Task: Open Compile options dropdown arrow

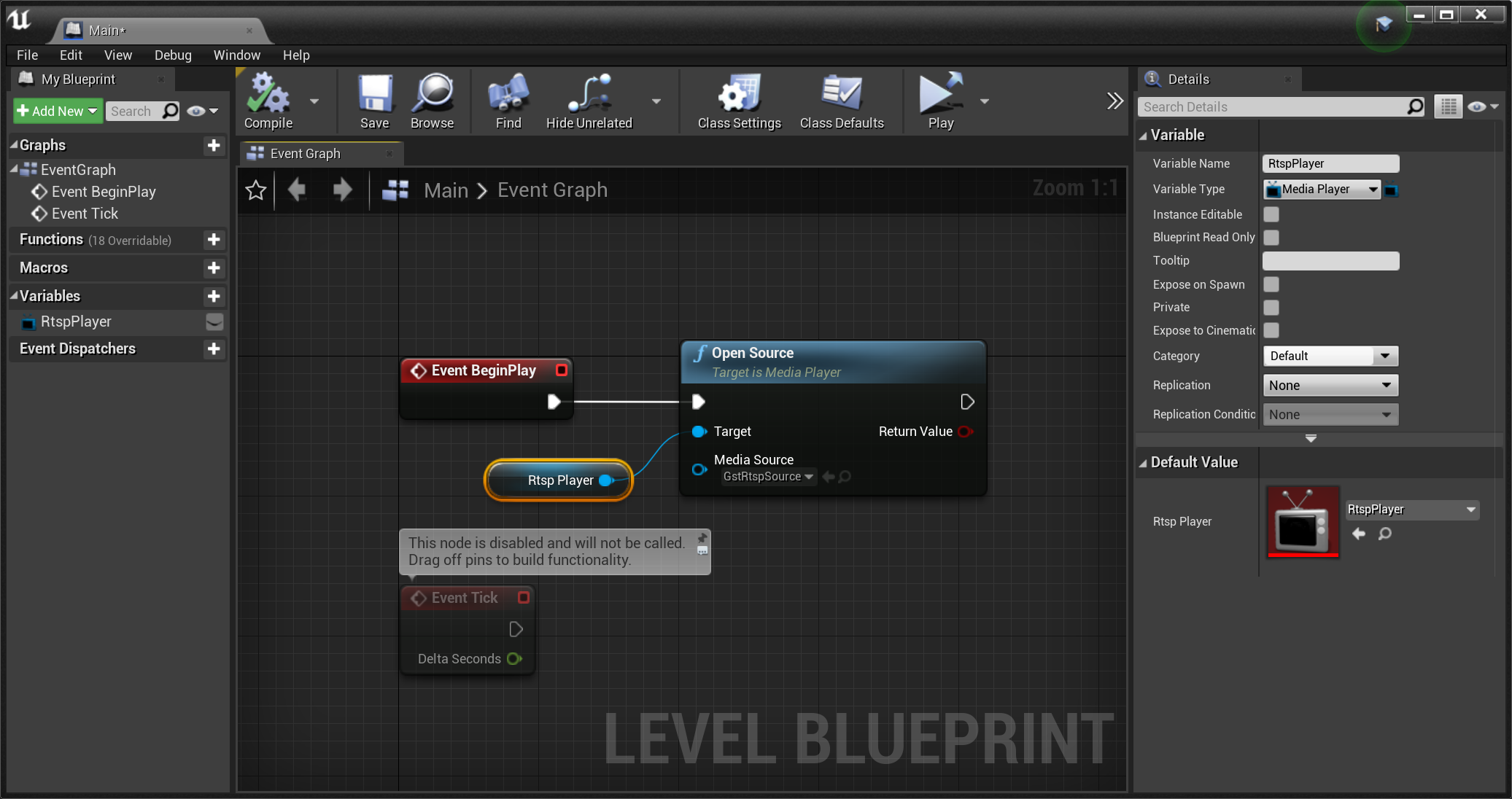Action: [x=314, y=101]
